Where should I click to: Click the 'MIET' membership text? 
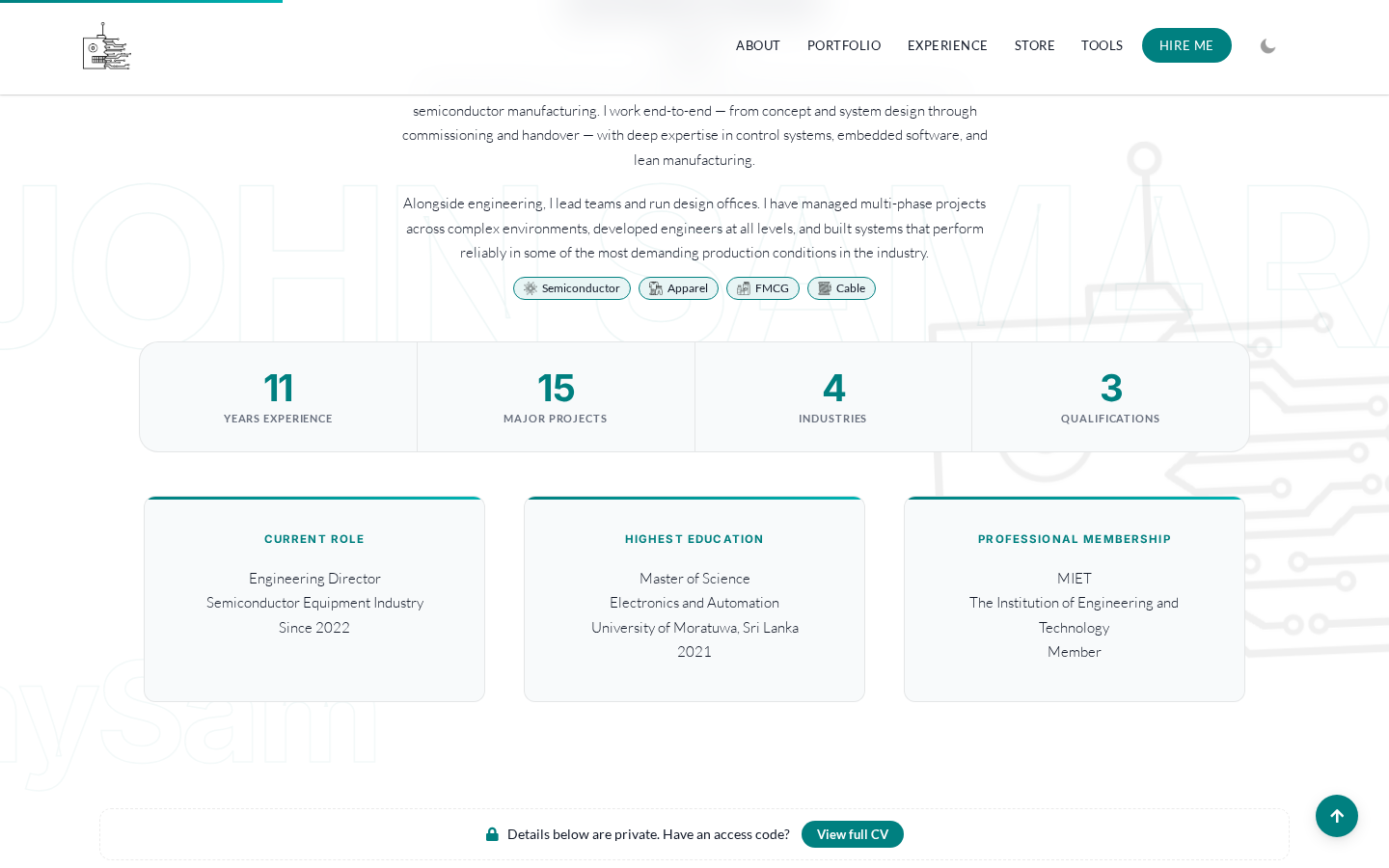pos(1075,579)
